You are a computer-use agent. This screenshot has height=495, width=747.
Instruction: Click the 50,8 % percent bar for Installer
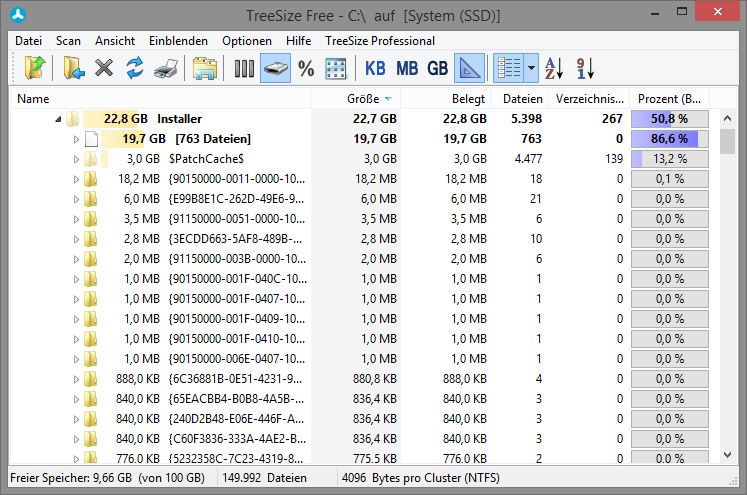click(x=670, y=119)
